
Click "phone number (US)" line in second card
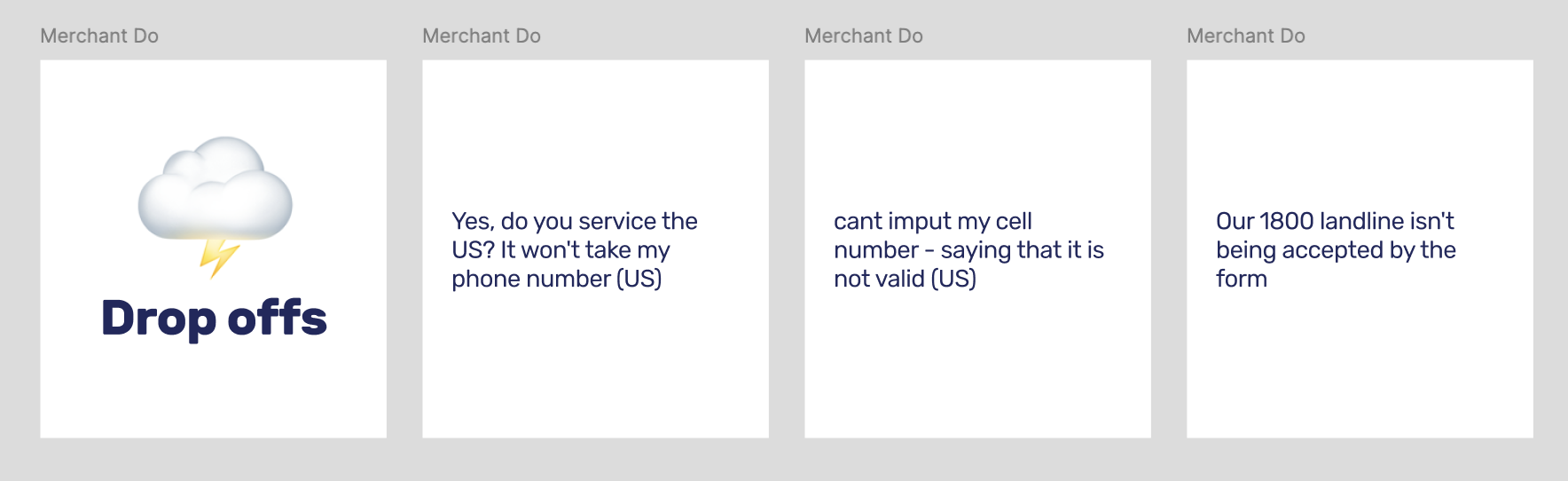(x=556, y=280)
